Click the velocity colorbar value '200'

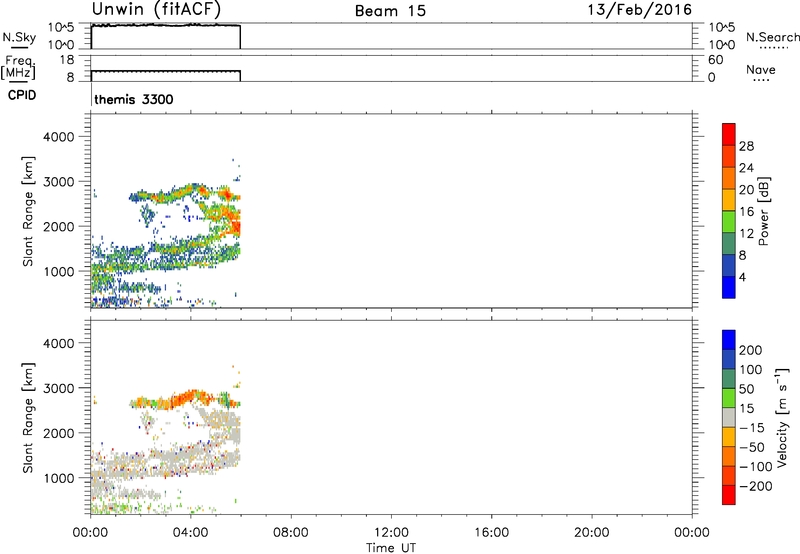[x=751, y=350]
